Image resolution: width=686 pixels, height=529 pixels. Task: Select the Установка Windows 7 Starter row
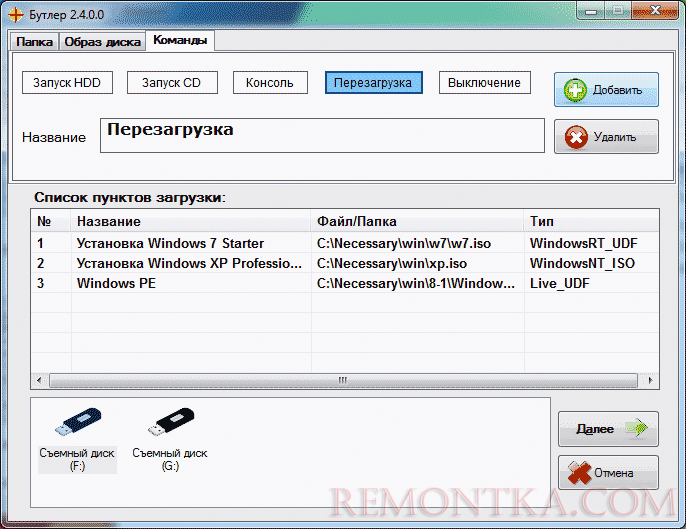[x=170, y=243]
